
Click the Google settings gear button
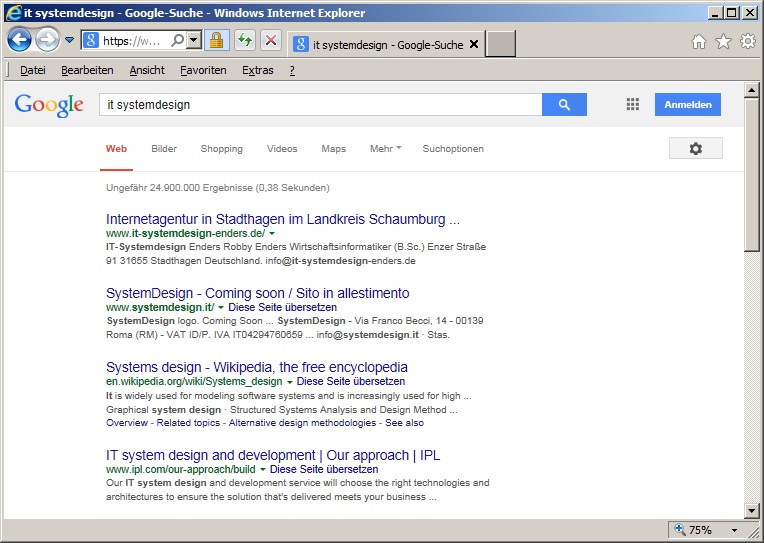[x=696, y=148]
